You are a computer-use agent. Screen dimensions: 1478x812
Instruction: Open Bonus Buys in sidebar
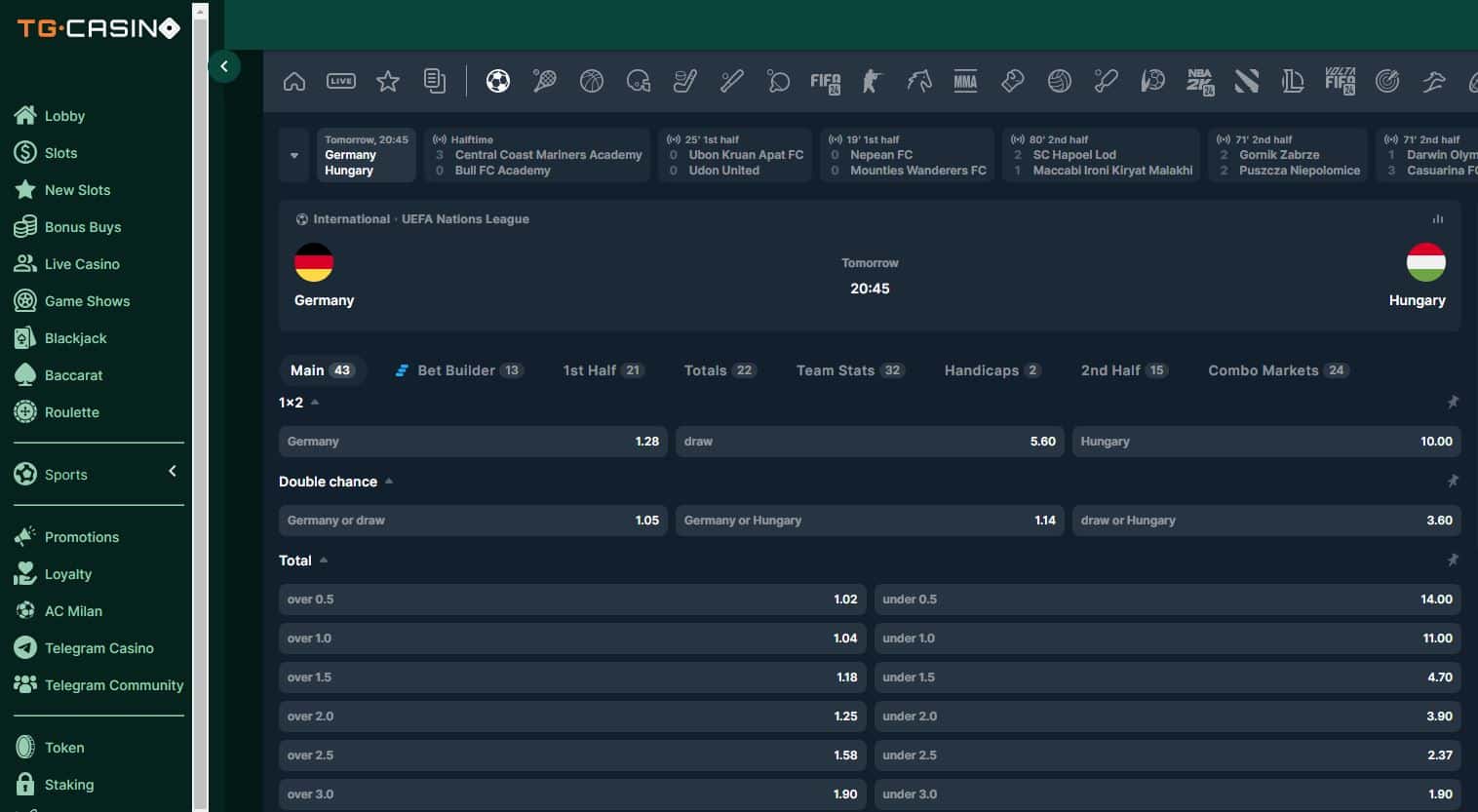[x=83, y=227]
